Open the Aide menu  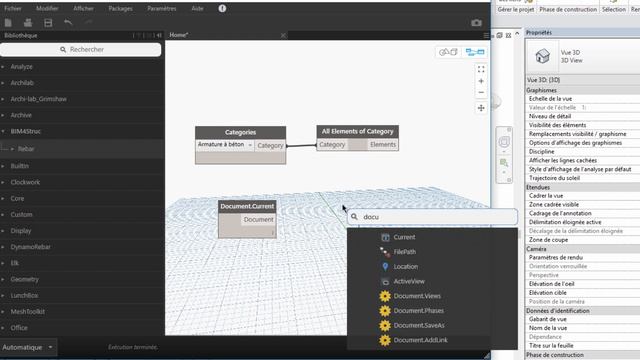click(197, 8)
